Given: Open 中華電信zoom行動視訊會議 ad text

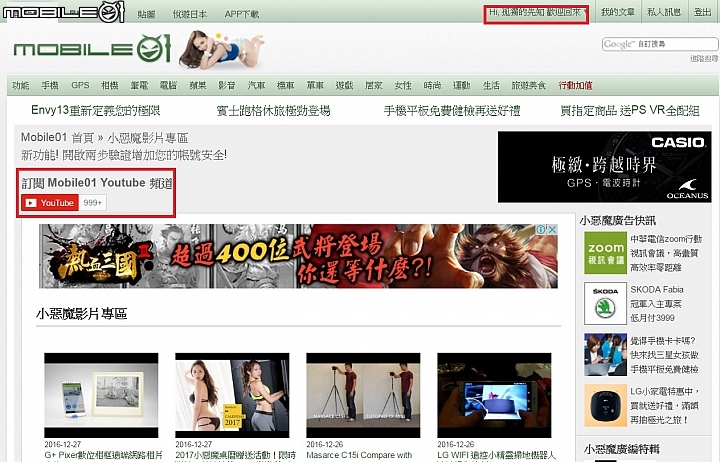Looking at the screenshot, I should pos(666,253).
